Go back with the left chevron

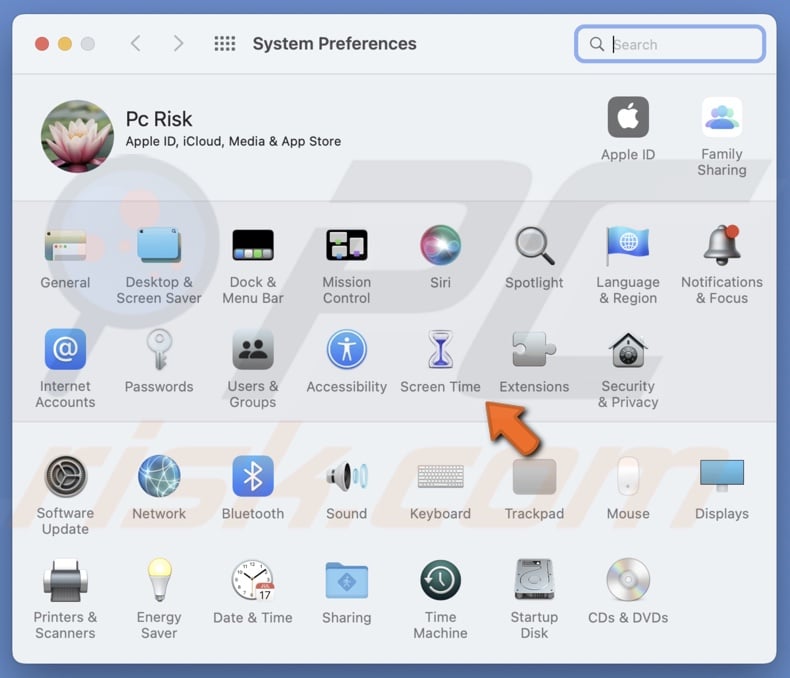(136, 44)
